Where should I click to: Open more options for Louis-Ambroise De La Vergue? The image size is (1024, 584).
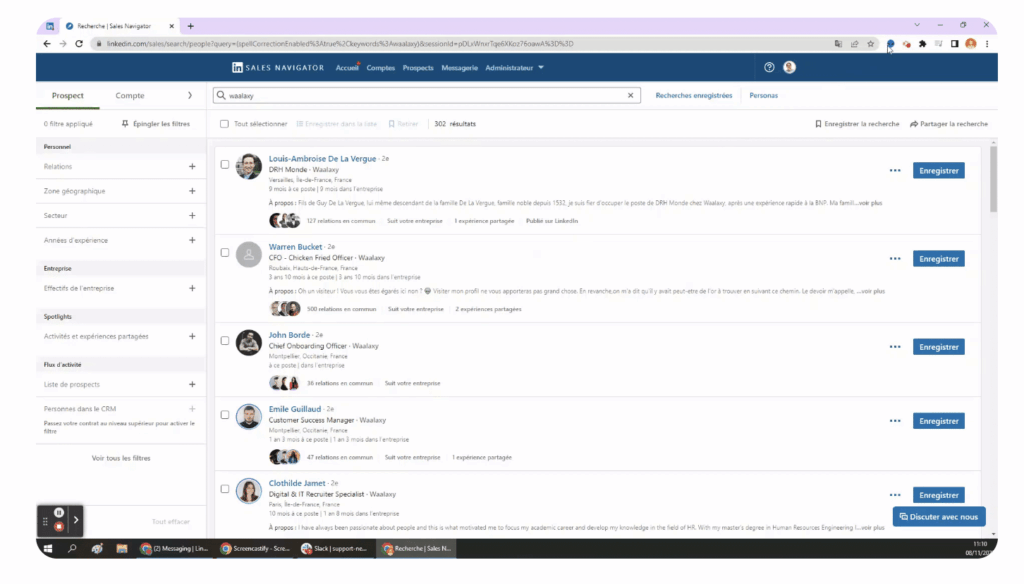(895, 171)
